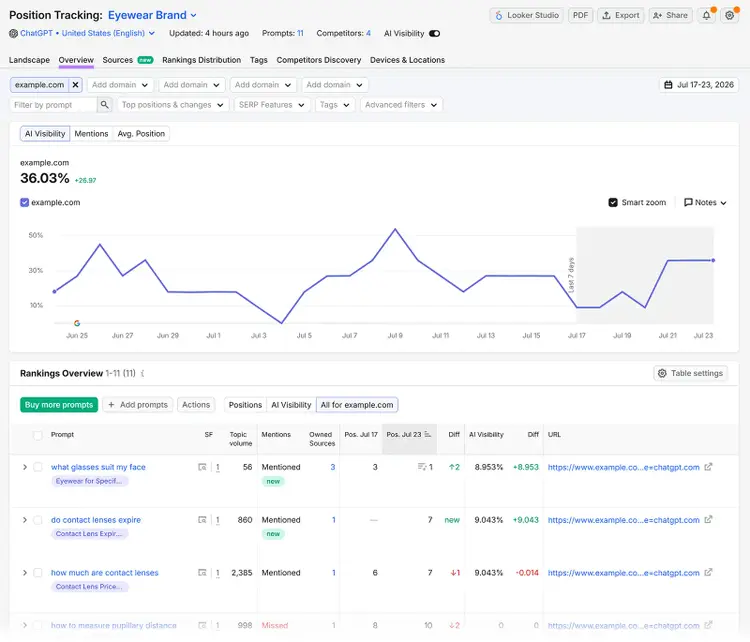Viewport: 750px width, 642px height.
Task: Check 'what glasses suit my face' row checkbox
Action: 38,467
